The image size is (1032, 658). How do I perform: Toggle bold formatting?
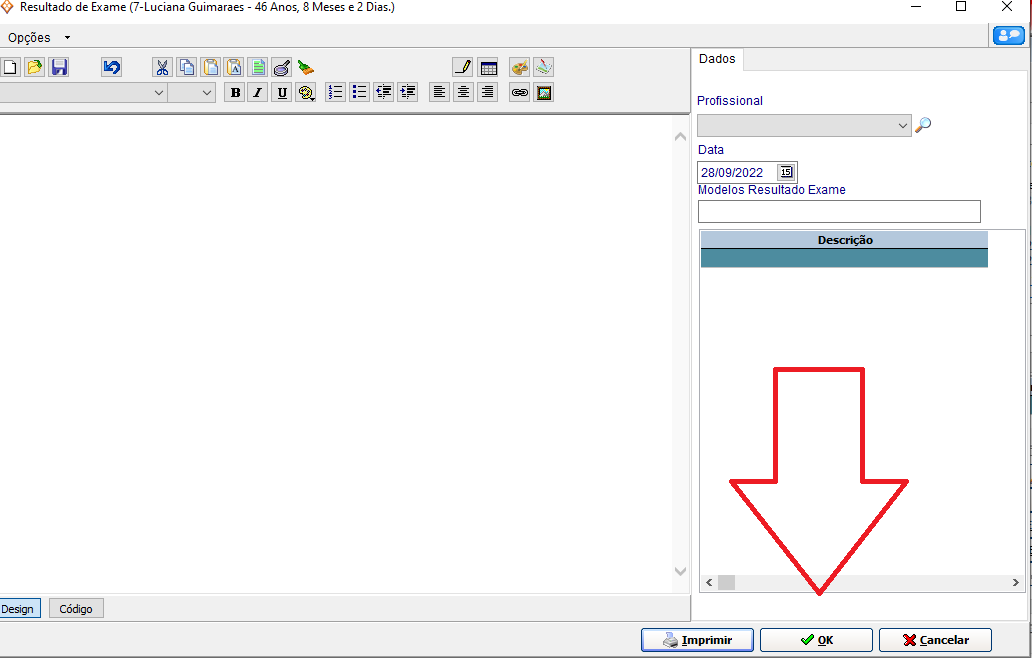tap(235, 93)
